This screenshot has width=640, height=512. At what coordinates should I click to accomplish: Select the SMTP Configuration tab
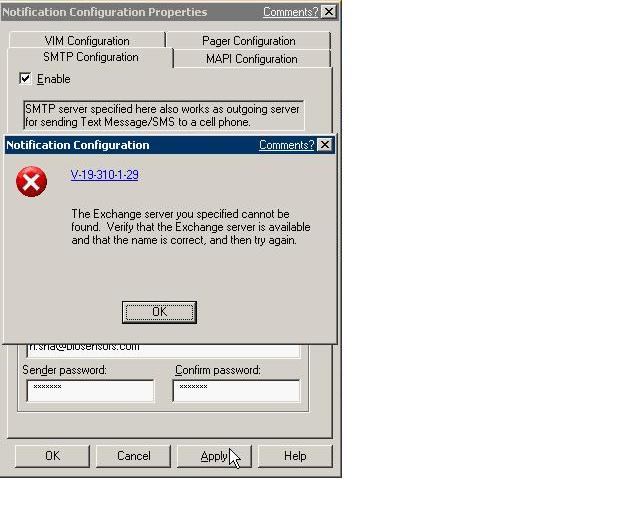coord(90,57)
